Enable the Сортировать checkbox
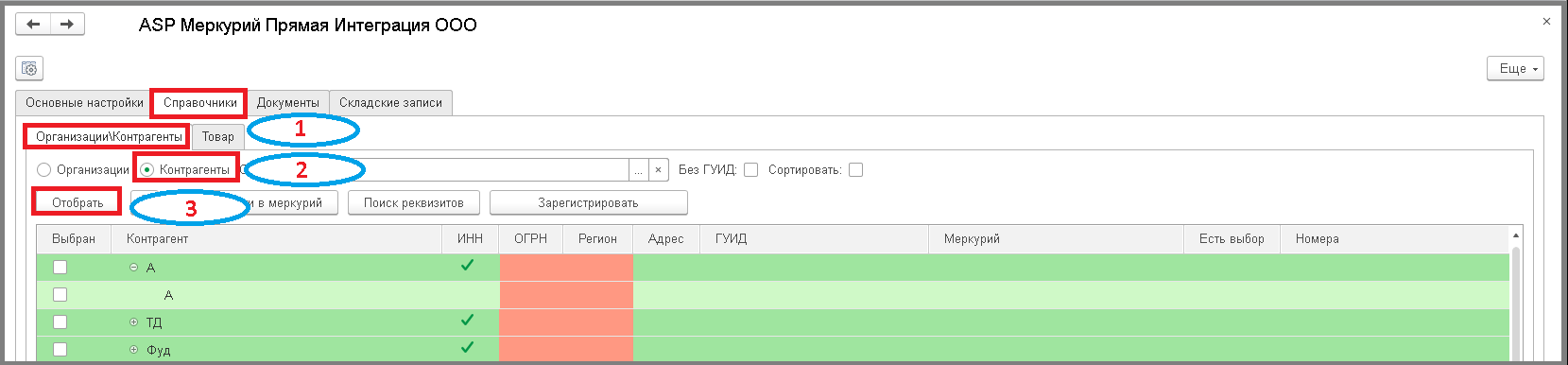 [x=855, y=170]
